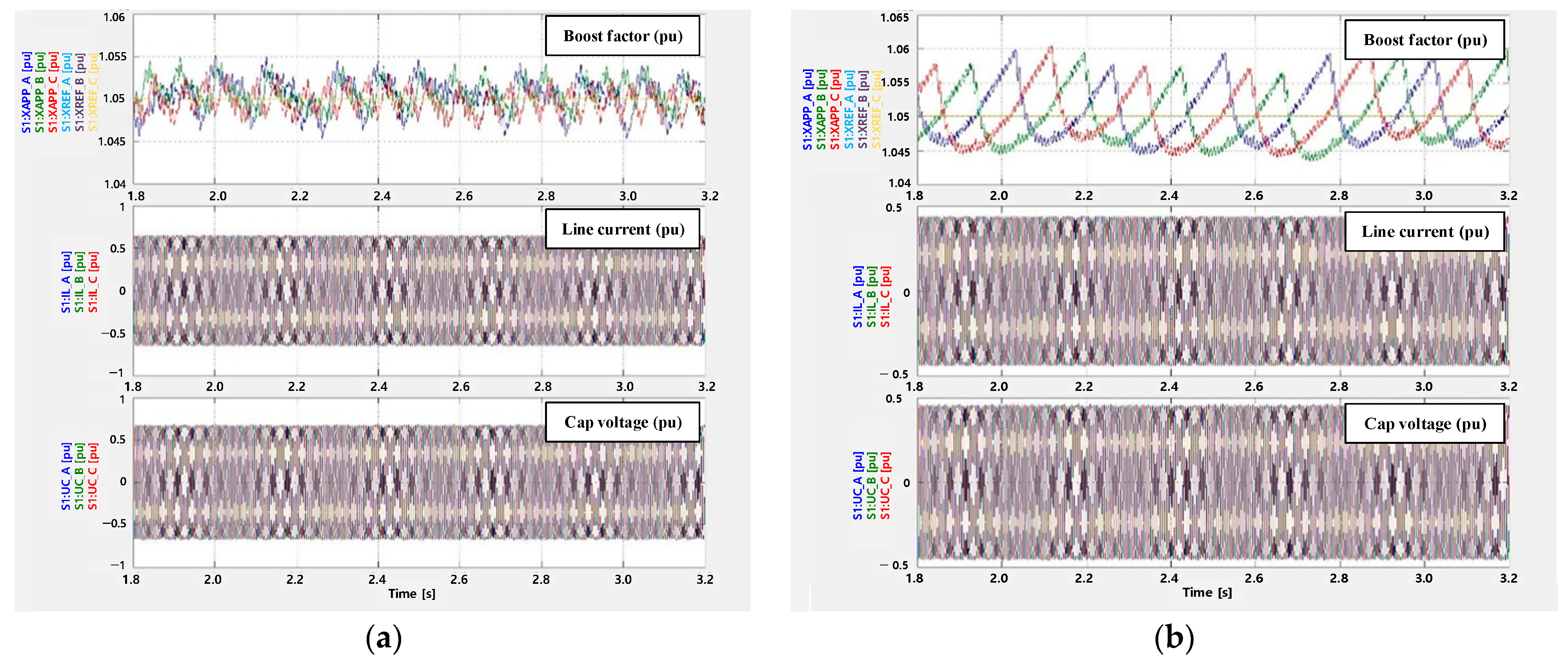Viewport: 1568px width, 663px height.
Task: Click the Line current label in panel (b)
Action: tap(1424, 231)
